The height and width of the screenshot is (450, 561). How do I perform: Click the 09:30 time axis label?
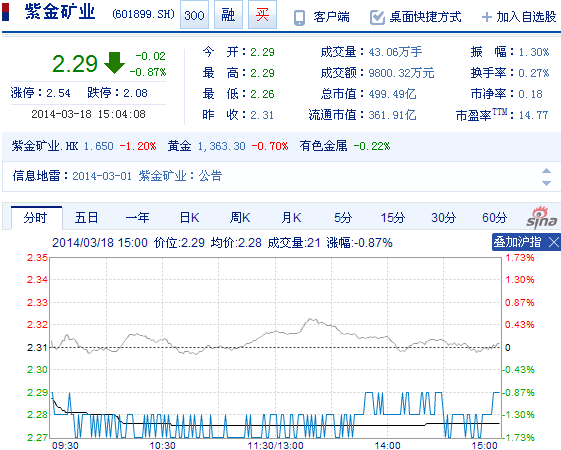point(65,445)
